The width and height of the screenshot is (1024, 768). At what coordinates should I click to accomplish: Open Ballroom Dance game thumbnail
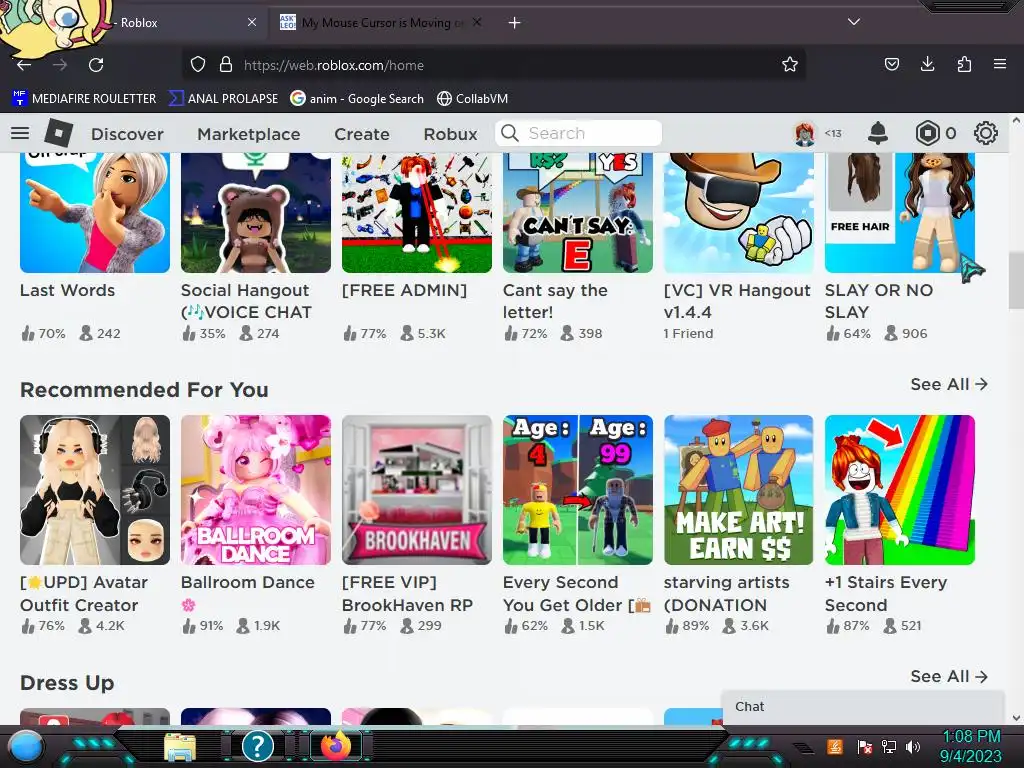pos(256,490)
